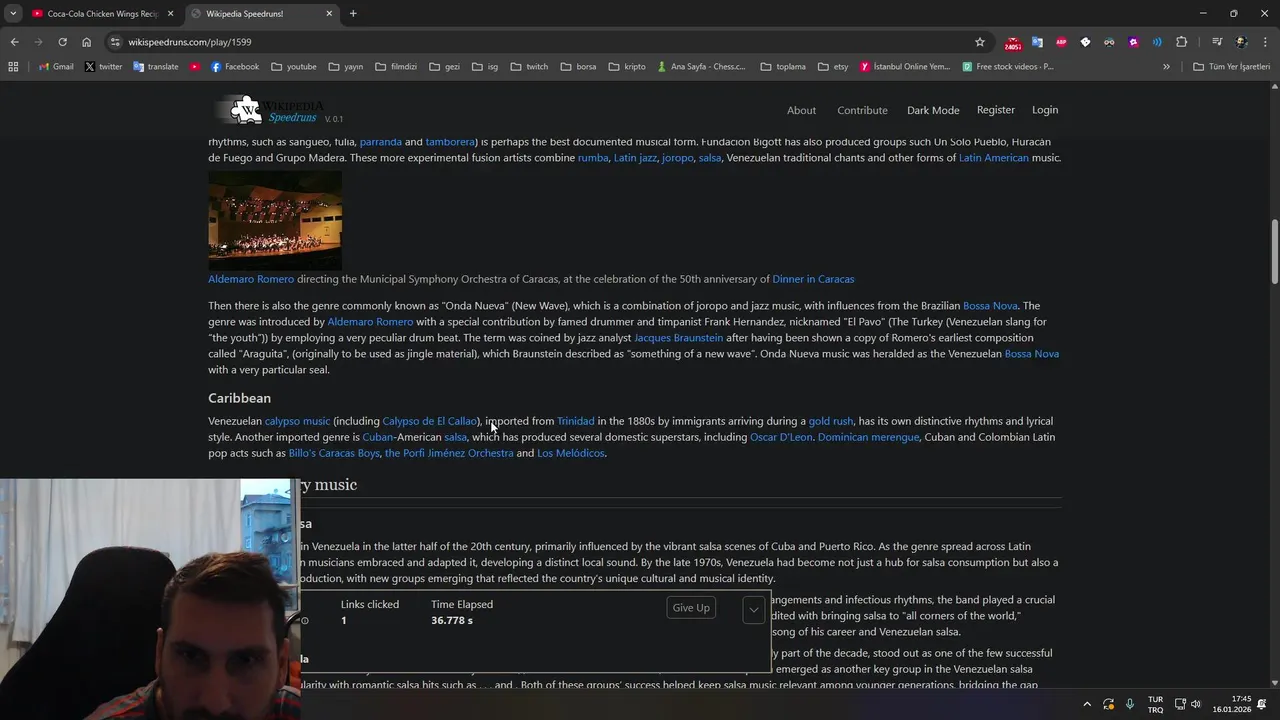This screenshot has height=720, width=1280.
Task: Open the twitch bookmarks folder
Action: [x=529, y=67]
